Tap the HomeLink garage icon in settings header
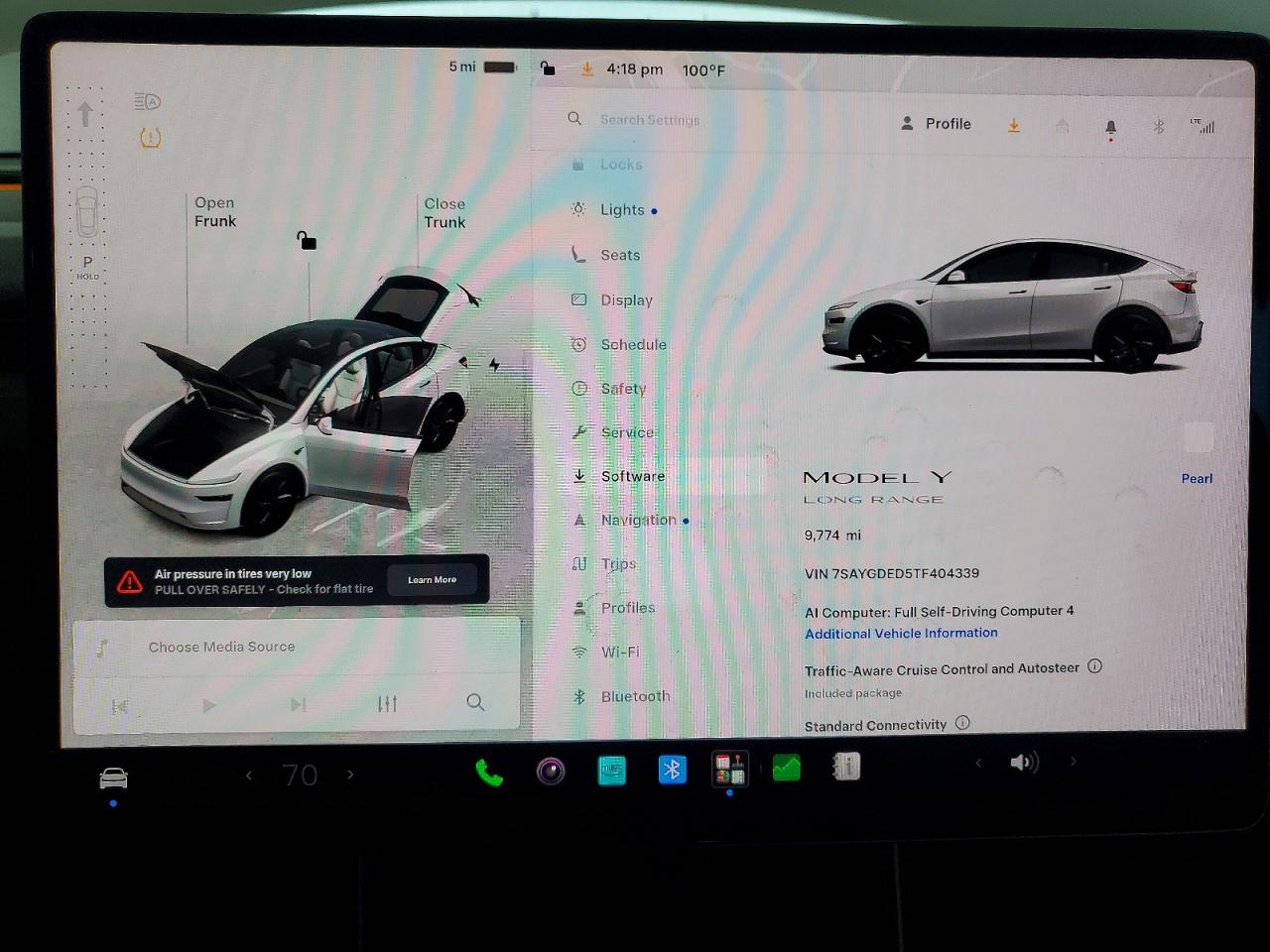Viewport: 1270px width, 952px height. [1062, 126]
